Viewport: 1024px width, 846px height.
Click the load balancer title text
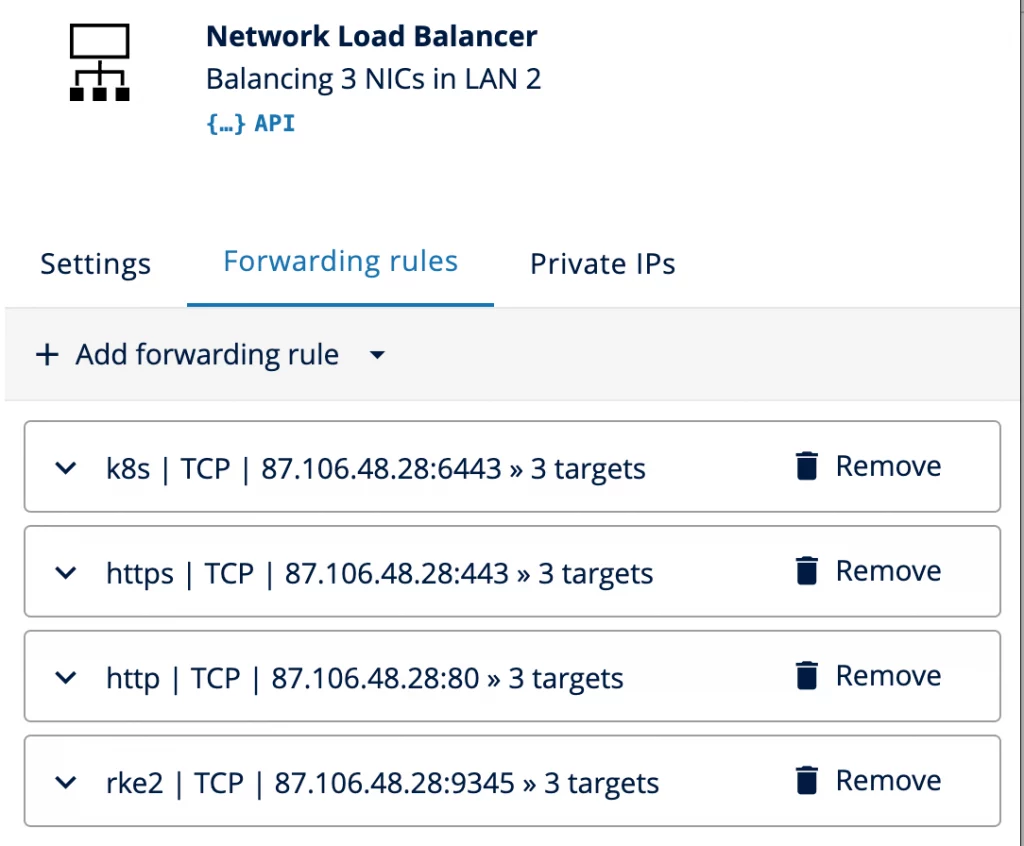click(x=371, y=36)
